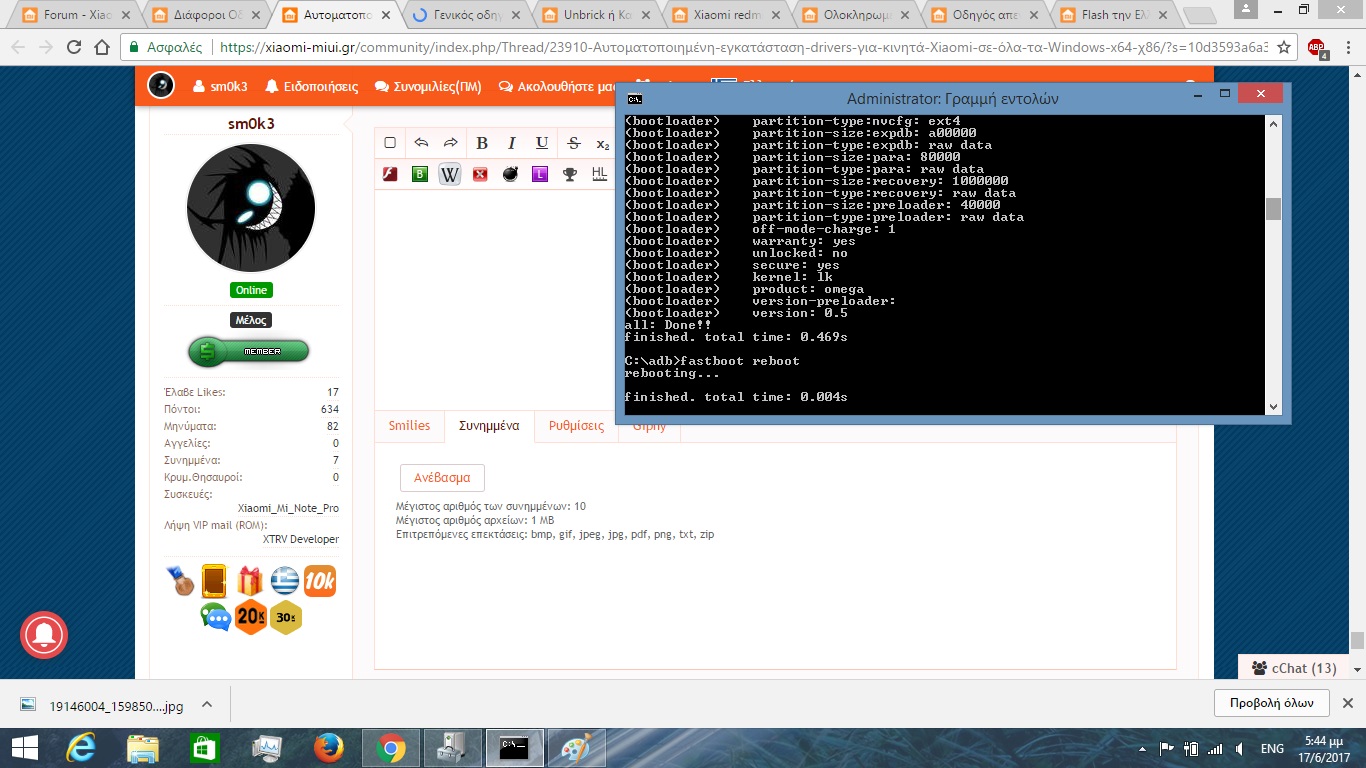Expand options for downloaded jpg file

coord(207,705)
